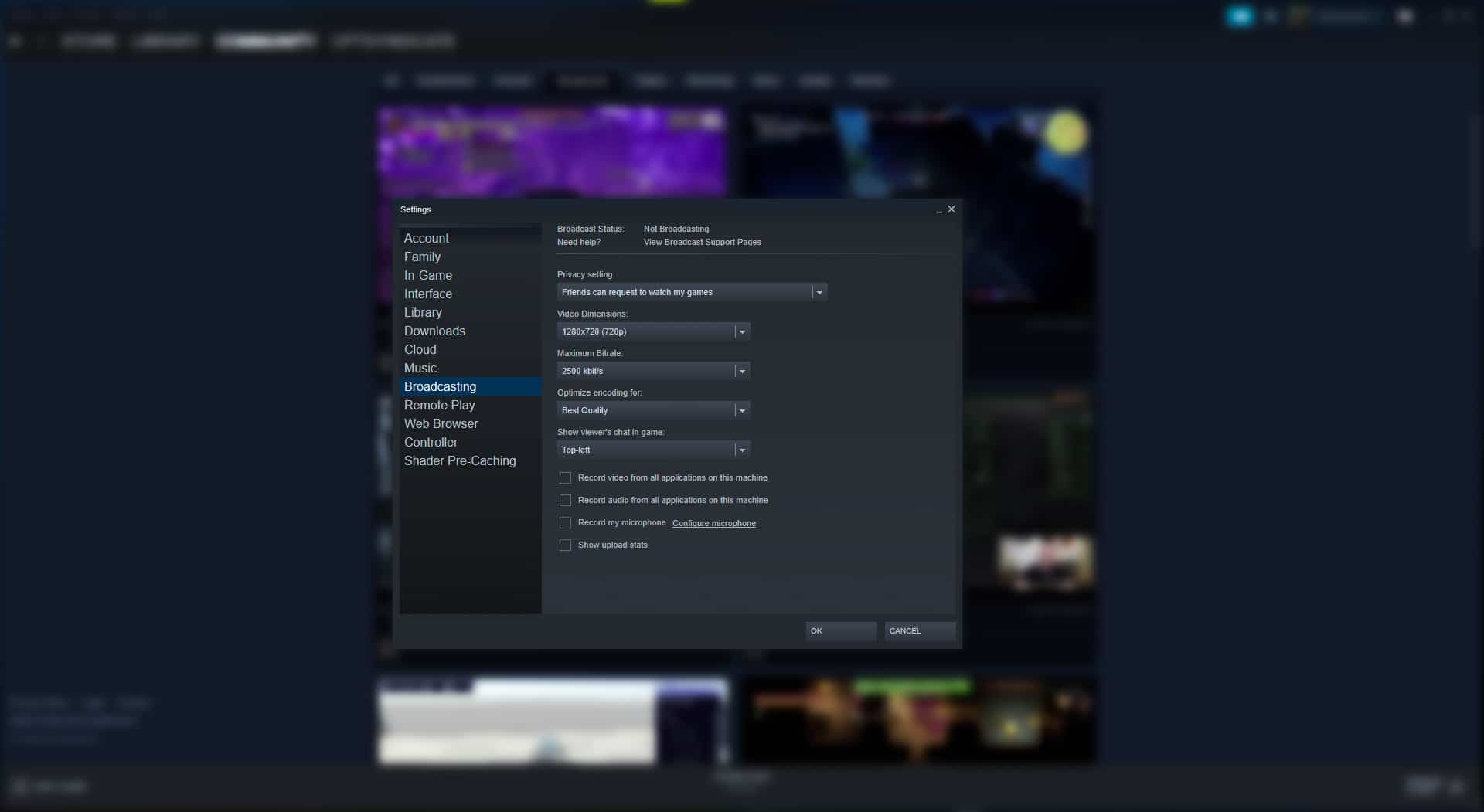
Task: Expand the Maximum Bitrate dropdown
Action: (741, 371)
